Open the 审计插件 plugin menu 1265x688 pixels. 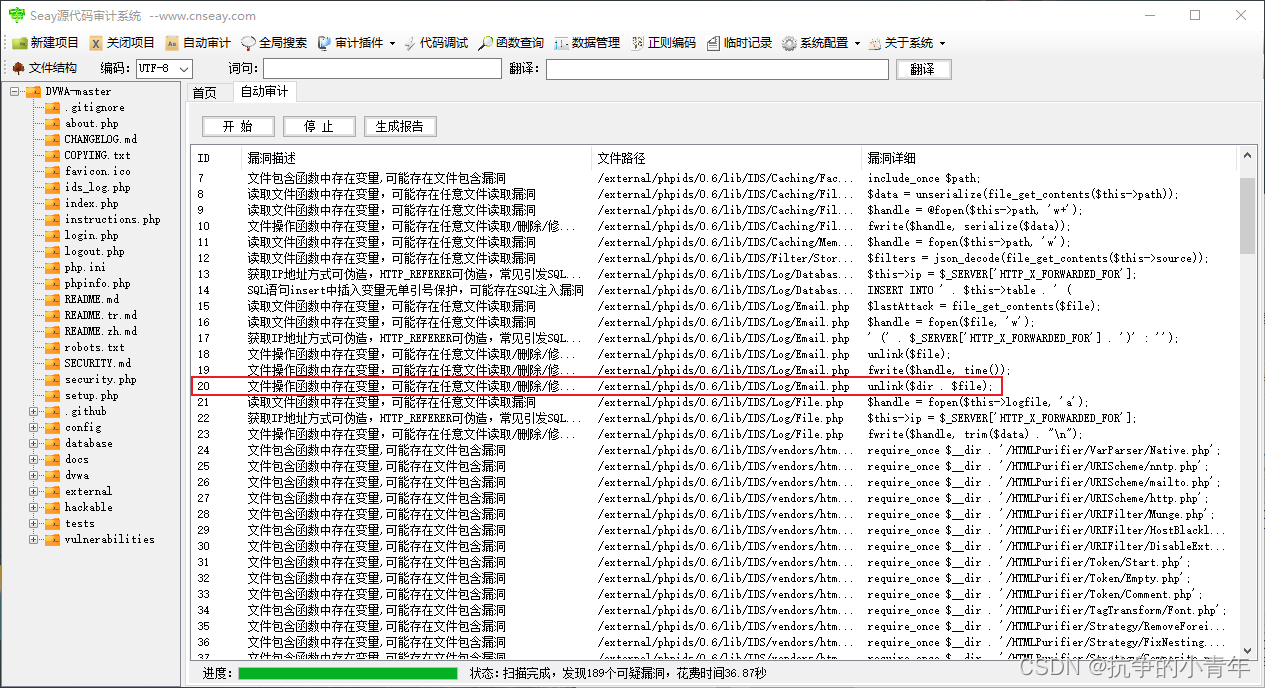point(356,43)
